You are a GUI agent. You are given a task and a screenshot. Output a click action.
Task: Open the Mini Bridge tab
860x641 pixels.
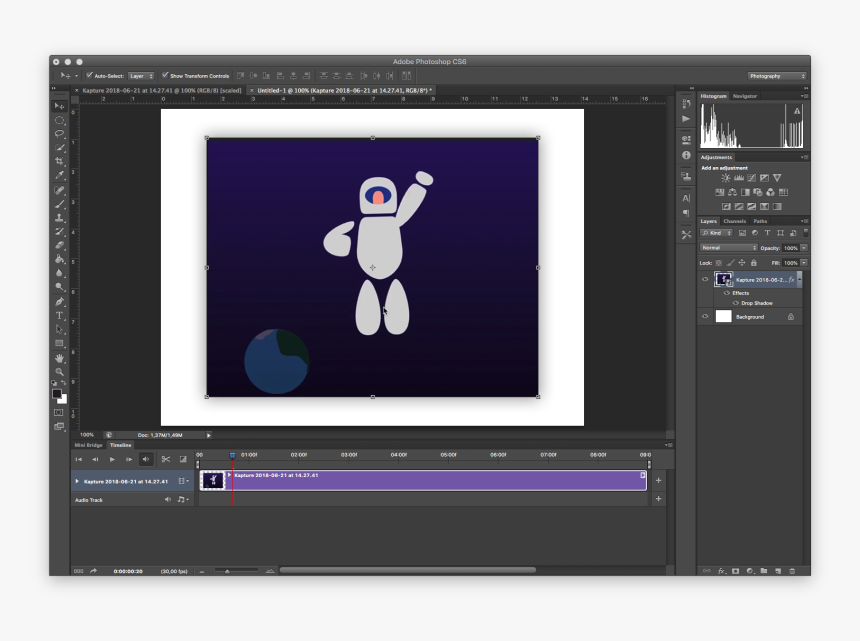(88, 445)
